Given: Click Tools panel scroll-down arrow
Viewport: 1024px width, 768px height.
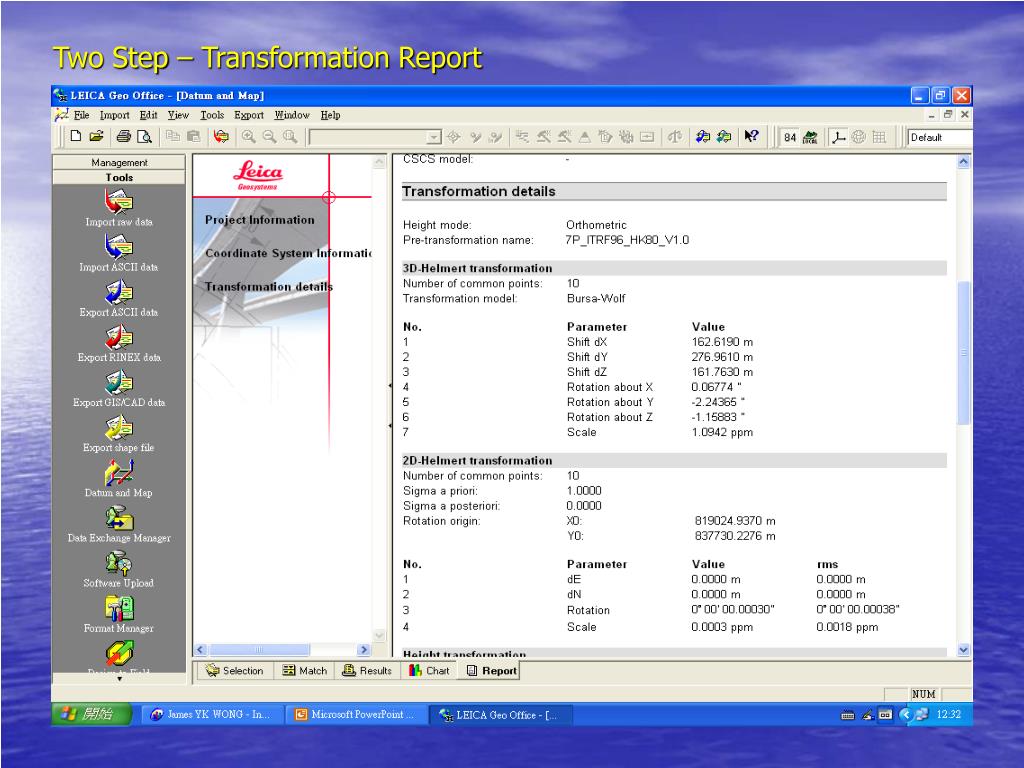Looking at the screenshot, I should click(119, 679).
